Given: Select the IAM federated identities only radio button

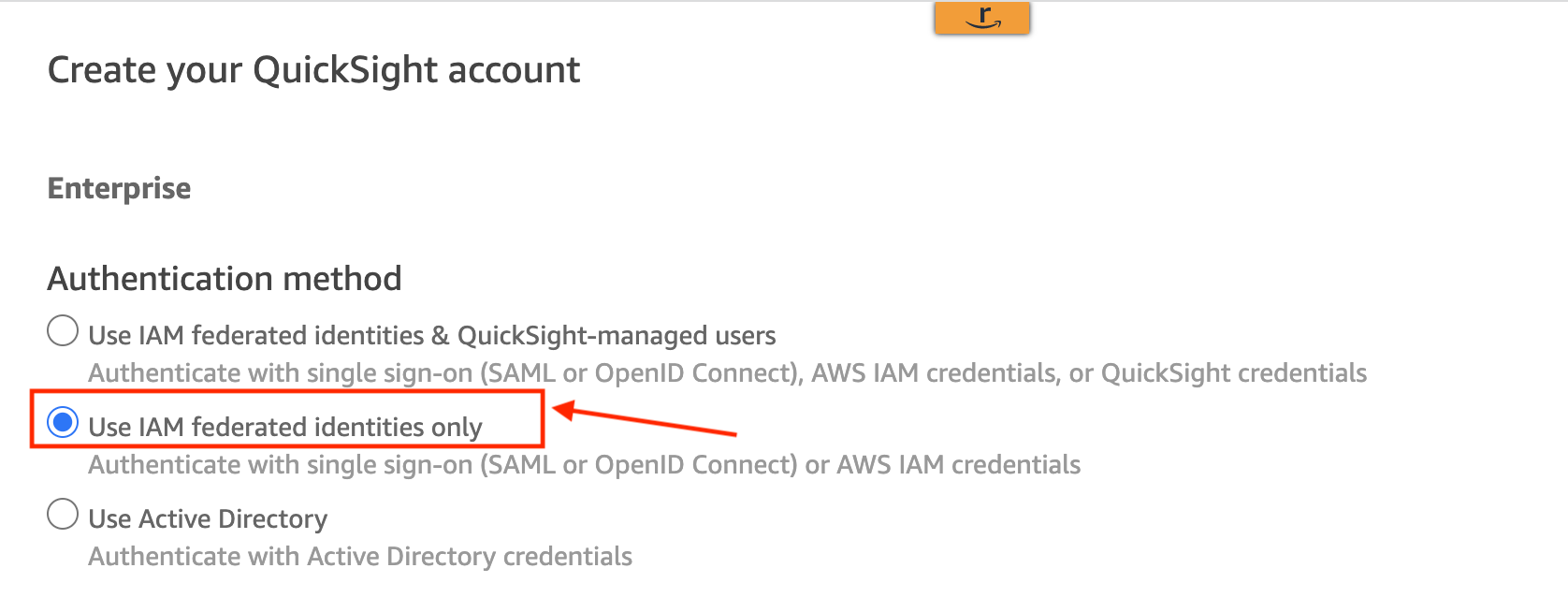Looking at the screenshot, I should click(63, 422).
